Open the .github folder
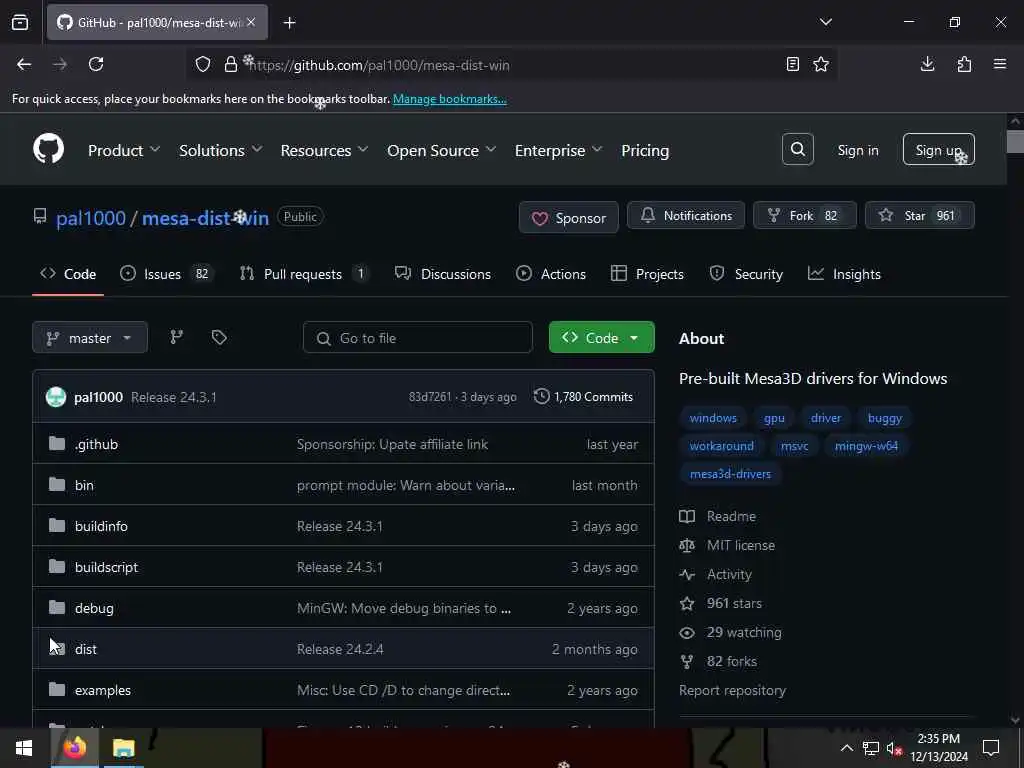Image resolution: width=1024 pixels, height=768 pixels. (x=96, y=444)
